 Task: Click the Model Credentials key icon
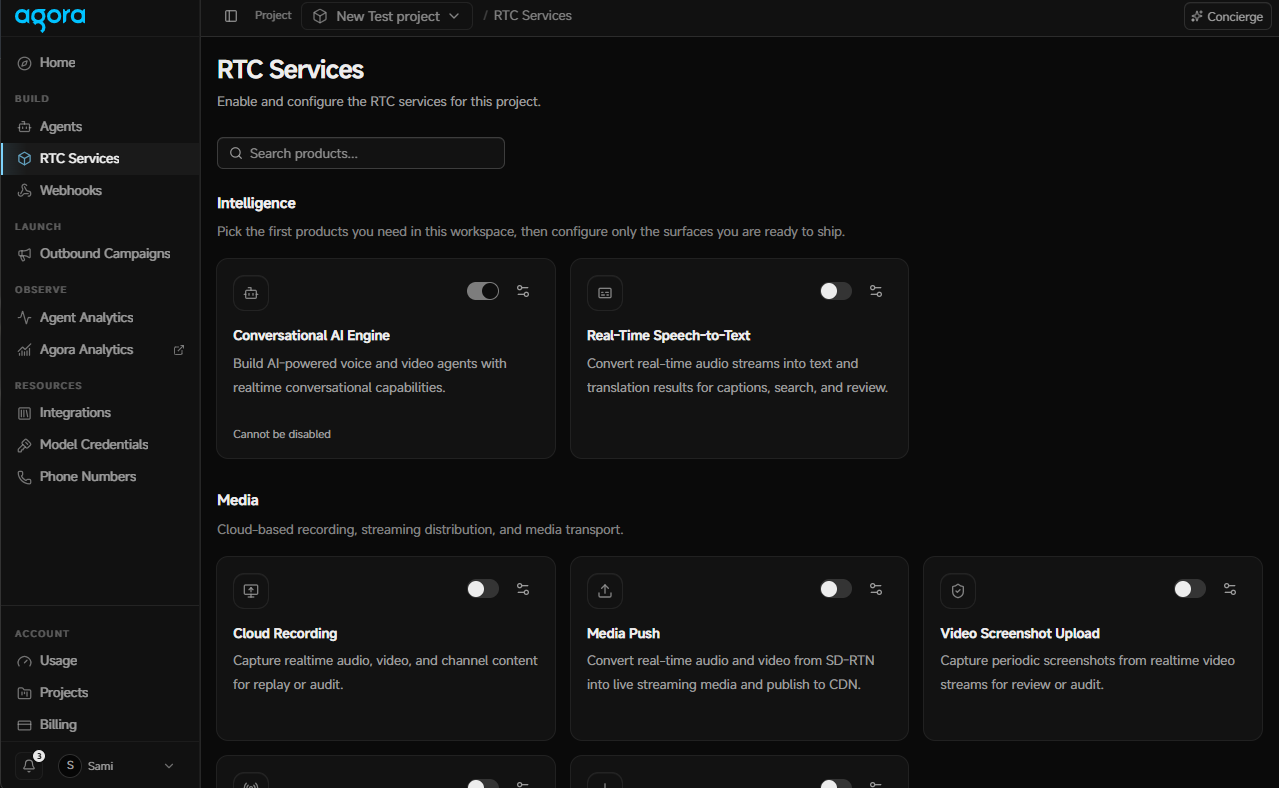pyautogui.click(x=25, y=445)
